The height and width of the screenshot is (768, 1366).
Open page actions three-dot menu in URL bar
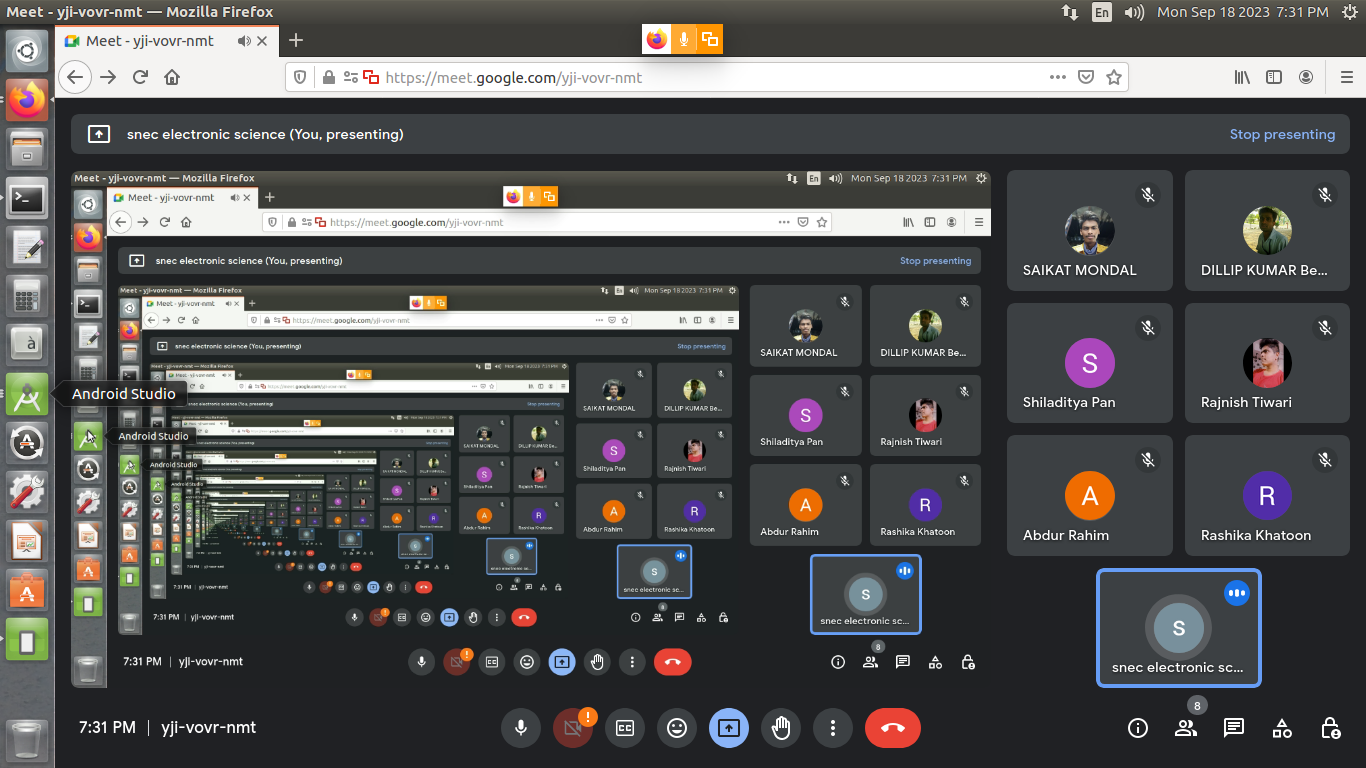[1057, 77]
